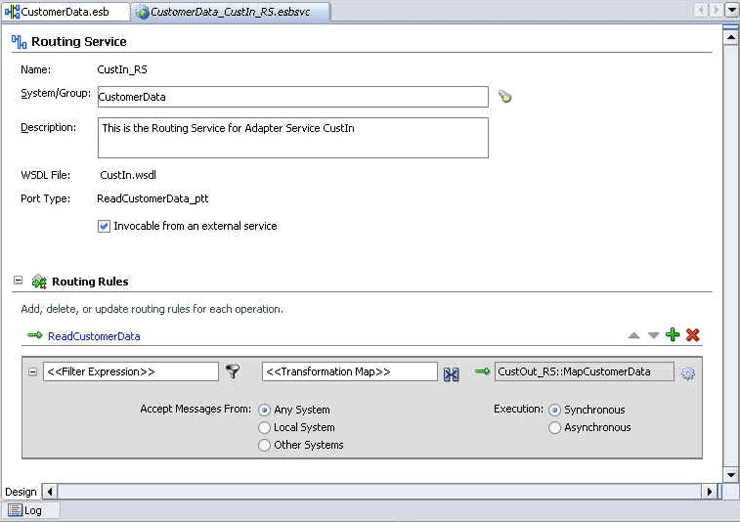740x522 pixels.
Task: Move routing rule down with arrow
Action: point(653,336)
